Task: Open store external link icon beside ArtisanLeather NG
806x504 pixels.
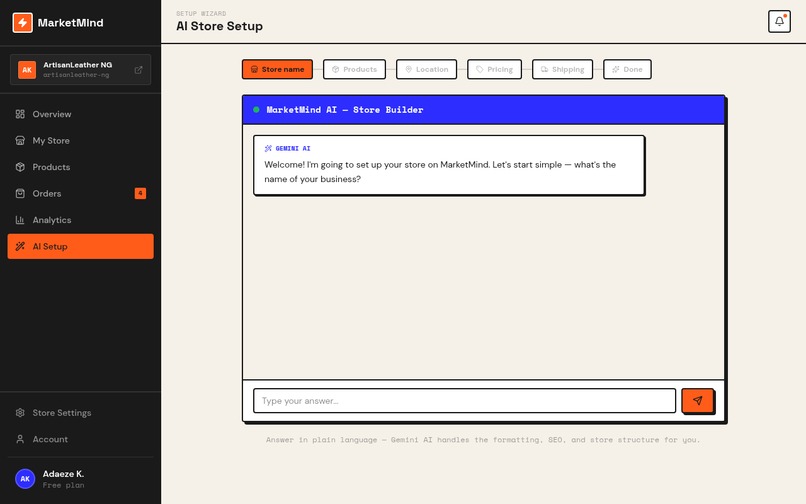Action: (x=138, y=70)
